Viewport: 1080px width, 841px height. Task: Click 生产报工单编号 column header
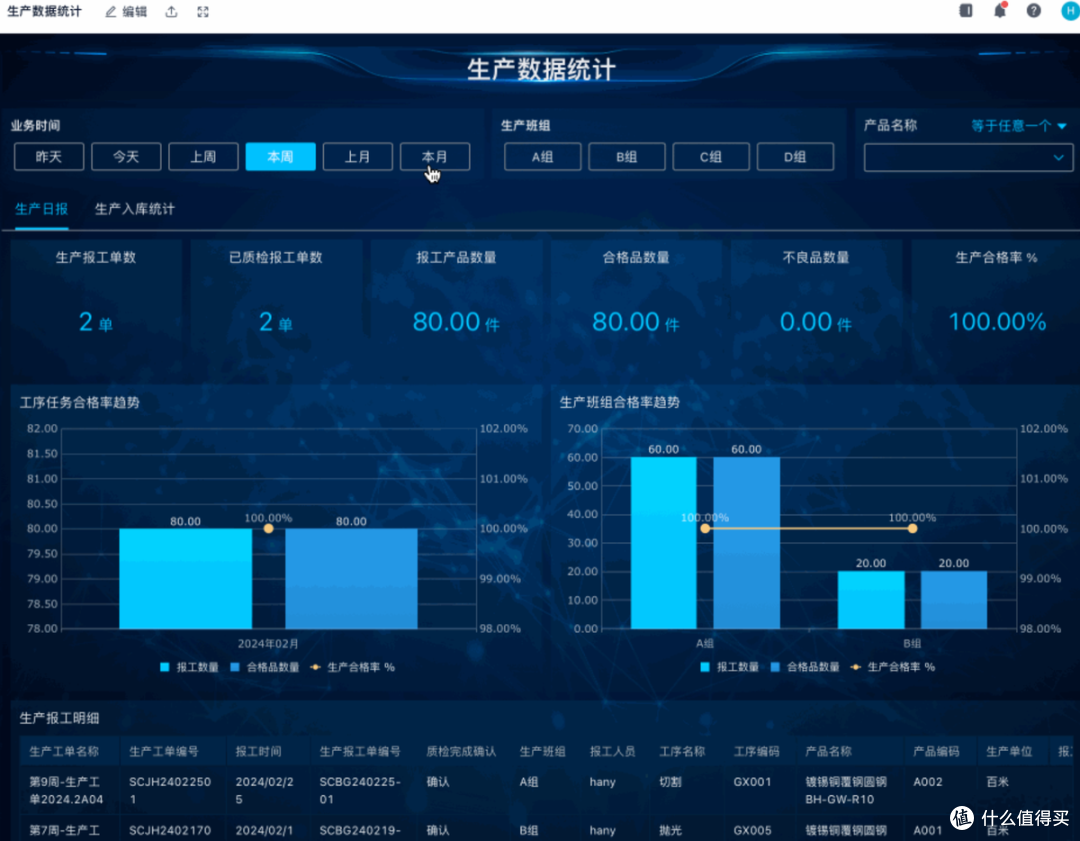(x=360, y=751)
